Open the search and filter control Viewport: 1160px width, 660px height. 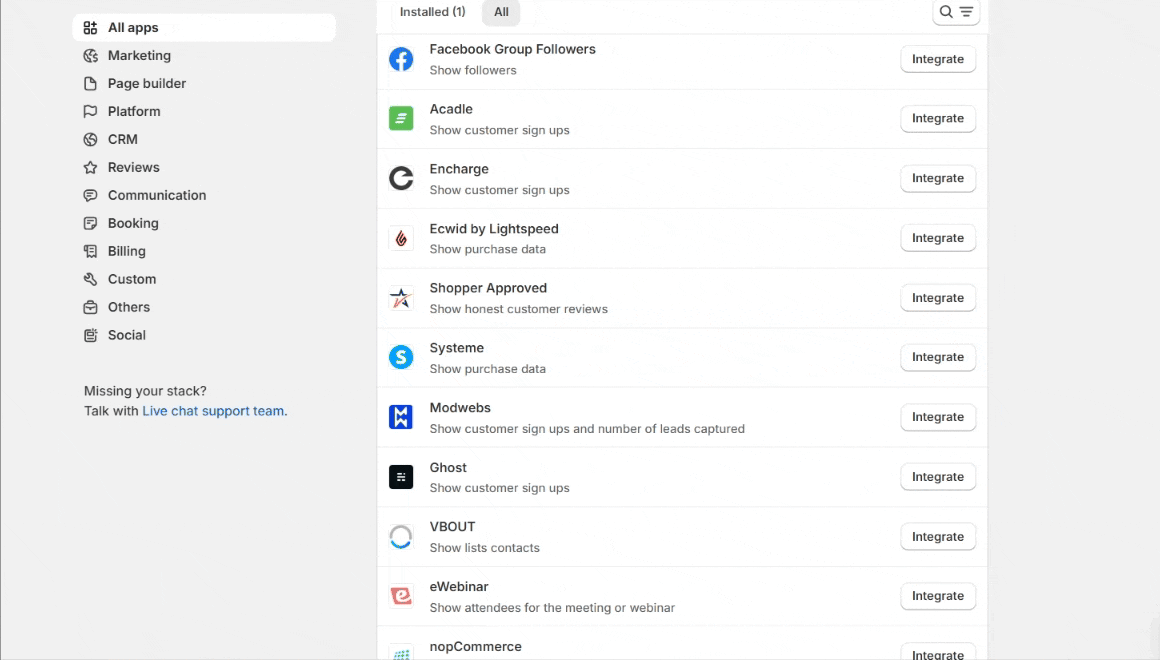(955, 12)
